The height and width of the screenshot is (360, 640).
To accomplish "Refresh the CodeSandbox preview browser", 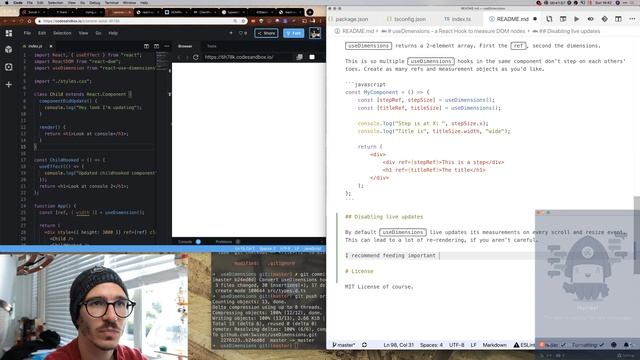I will pyautogui.click(x=196, y=57).
